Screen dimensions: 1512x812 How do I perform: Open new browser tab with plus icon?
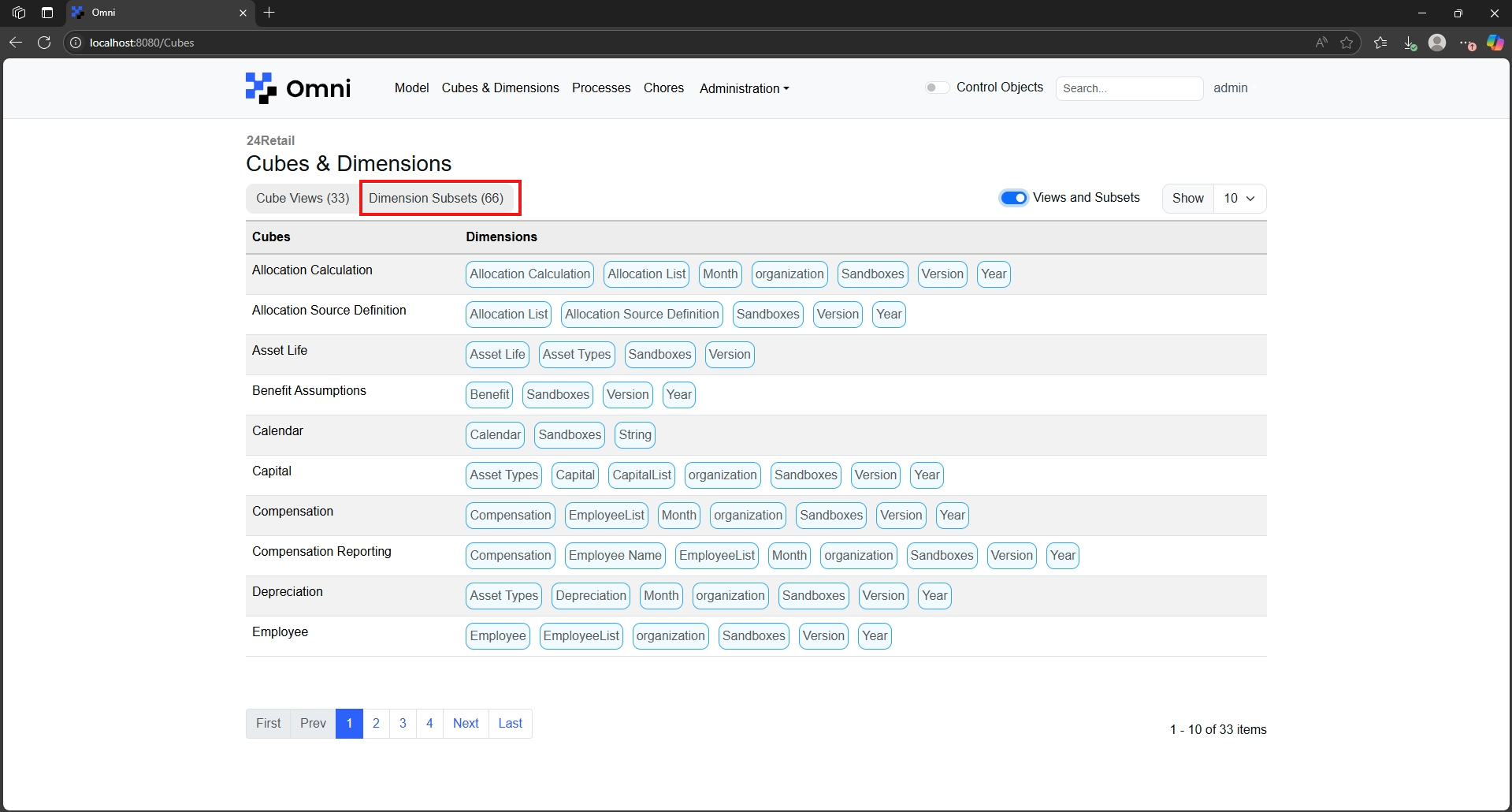tap(269, 13)
